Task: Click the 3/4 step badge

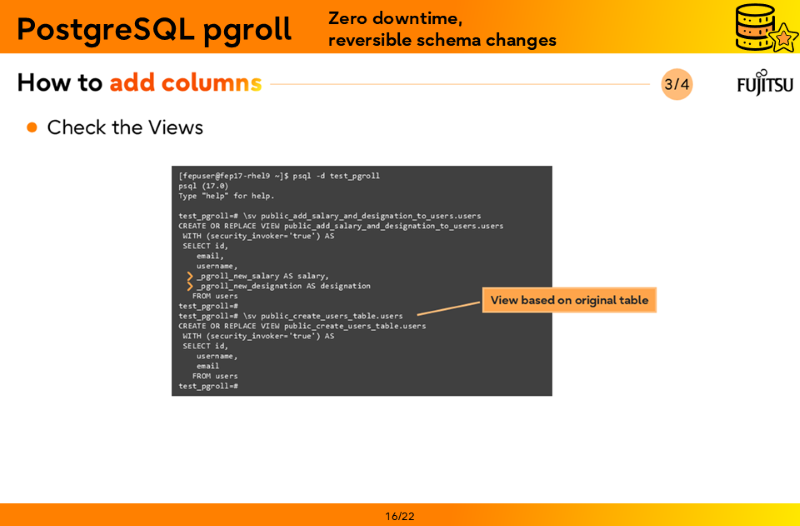Action: [677, 84]
